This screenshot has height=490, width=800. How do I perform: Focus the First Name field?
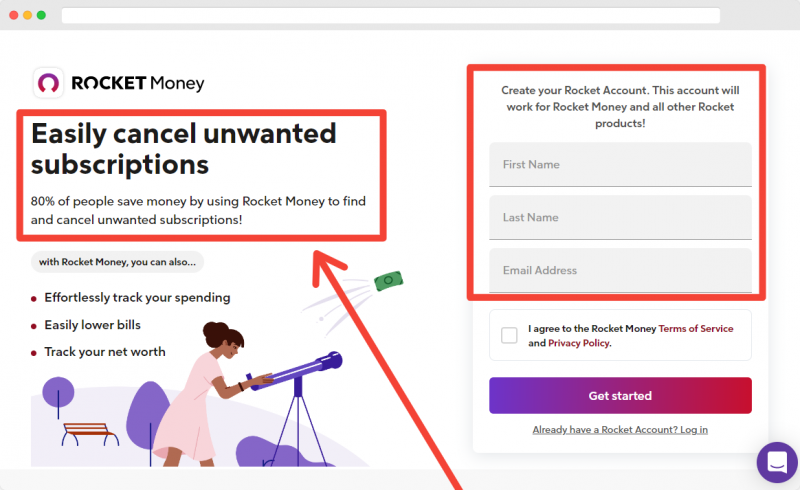620,164
